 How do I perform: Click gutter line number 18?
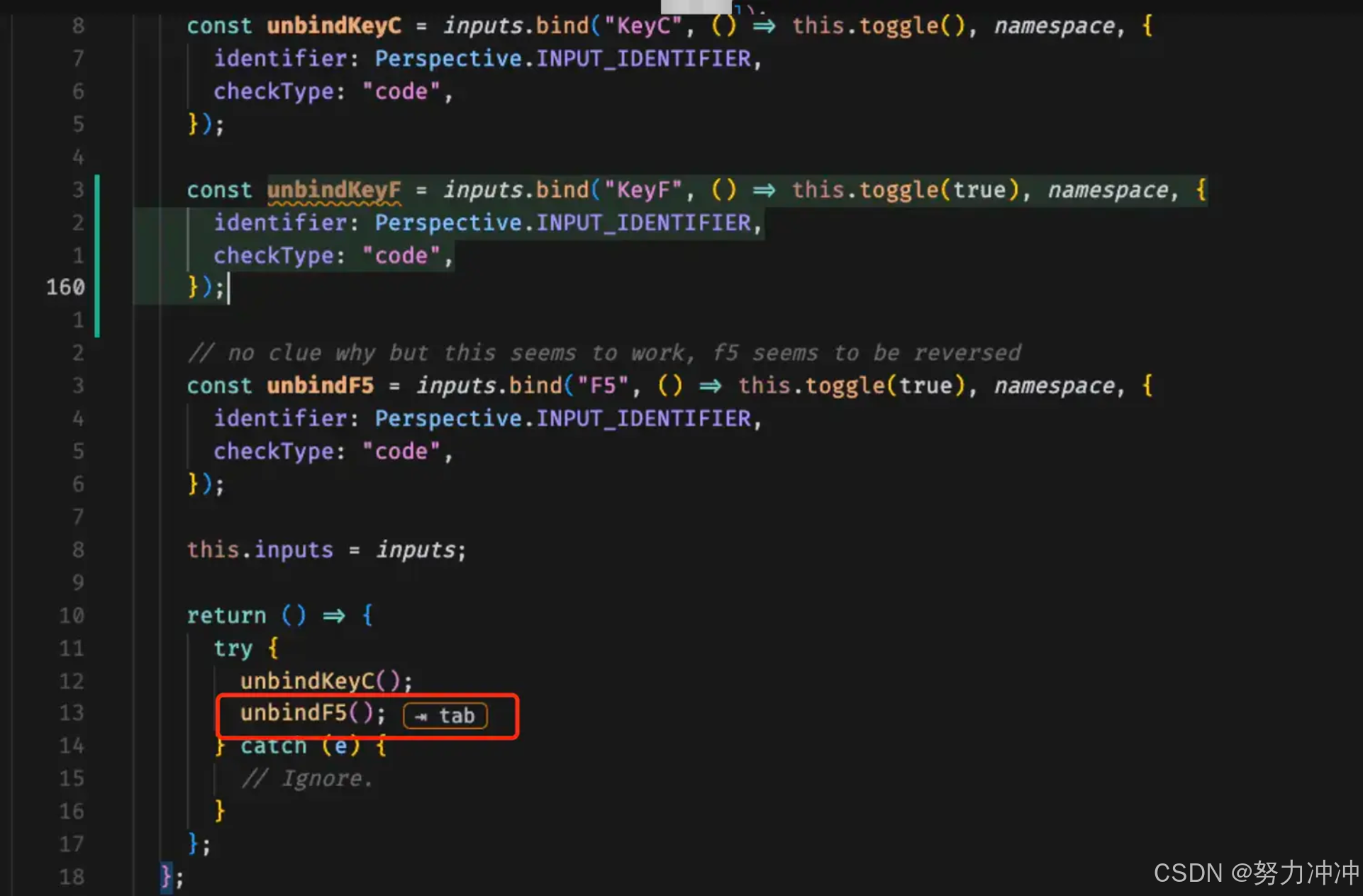pyautogui.click(x=72, y=877)
